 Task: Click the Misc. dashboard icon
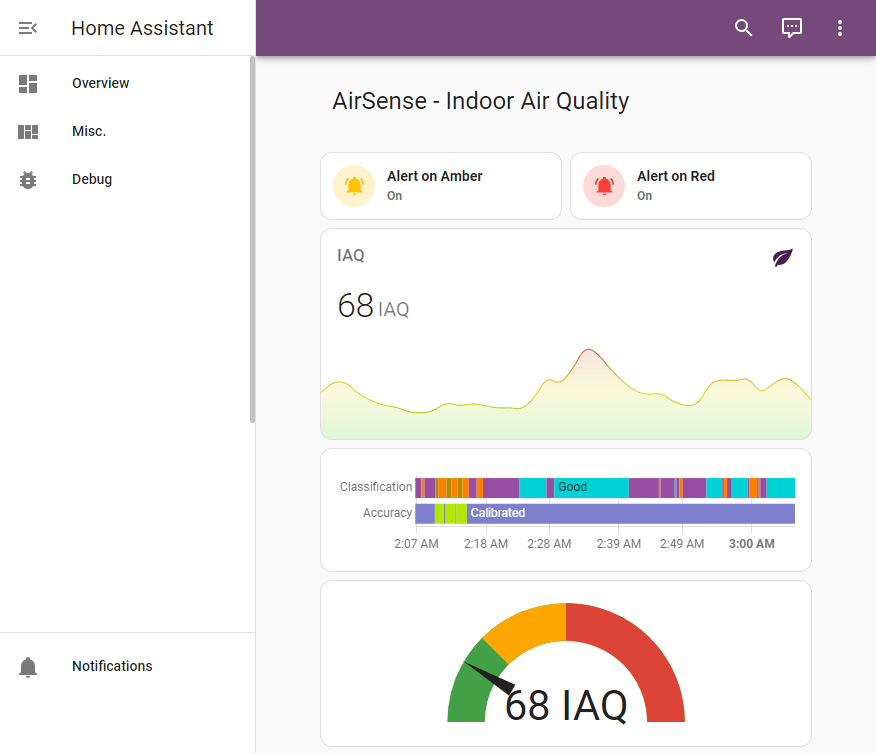point(27,131)
